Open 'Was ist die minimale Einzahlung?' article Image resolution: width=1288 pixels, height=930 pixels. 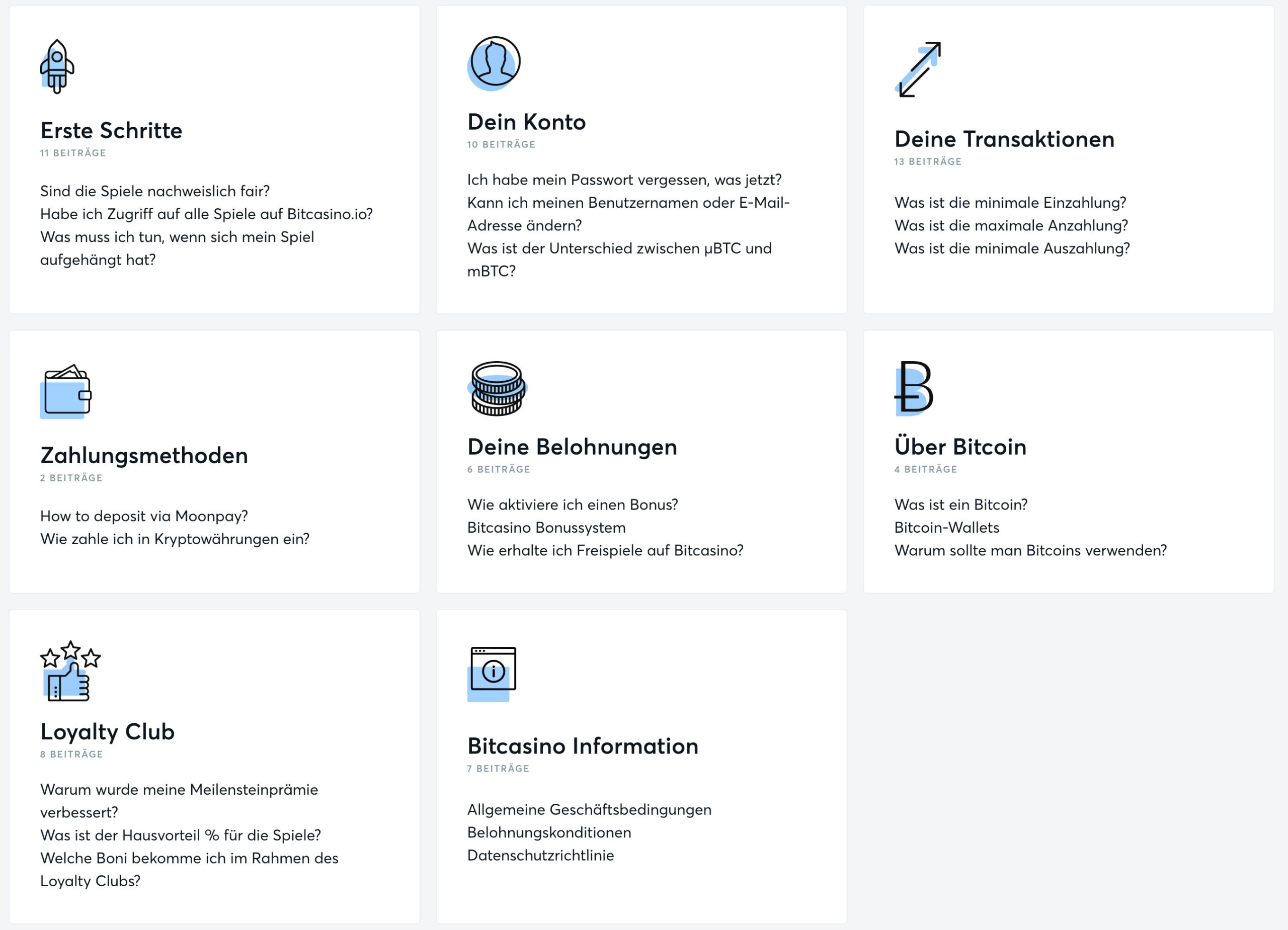tap(1010, 202)
